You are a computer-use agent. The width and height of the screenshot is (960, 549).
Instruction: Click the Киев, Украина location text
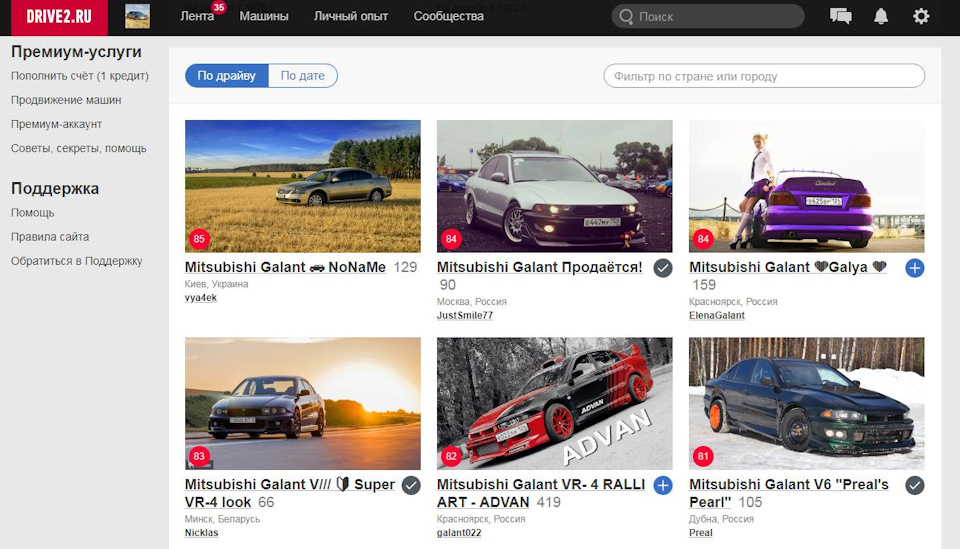(217, 284)
